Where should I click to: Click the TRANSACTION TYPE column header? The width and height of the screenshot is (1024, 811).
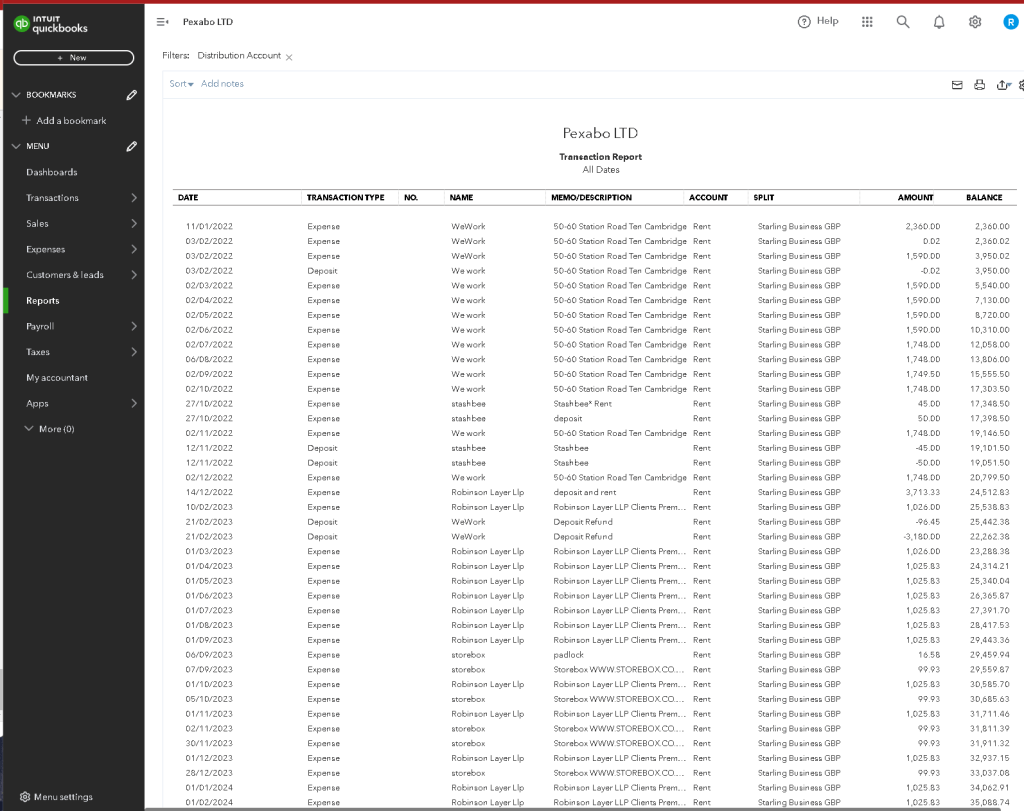pyautogui.click(x=345, y=197)
